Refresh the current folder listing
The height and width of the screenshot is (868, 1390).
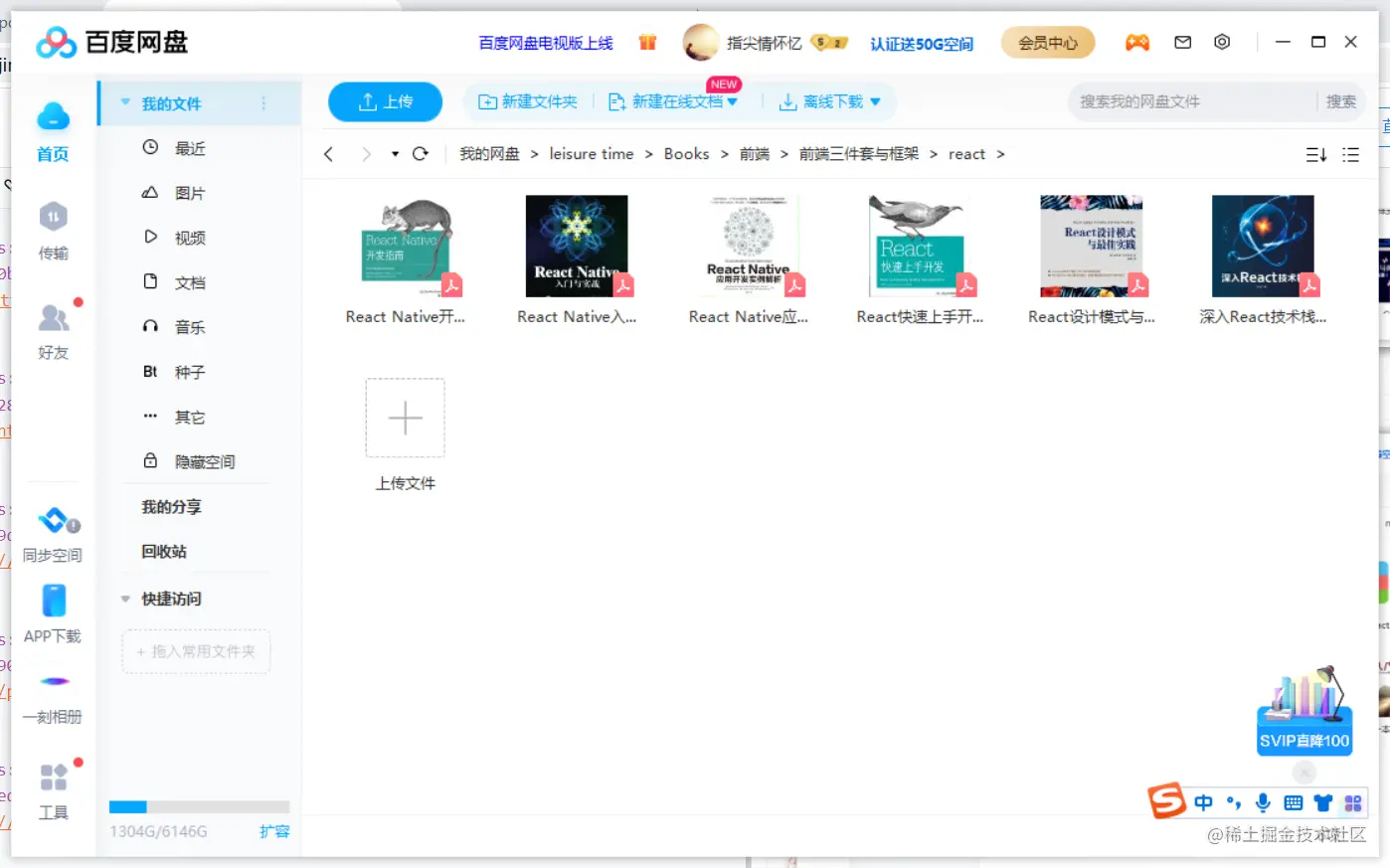pos(421,154)
